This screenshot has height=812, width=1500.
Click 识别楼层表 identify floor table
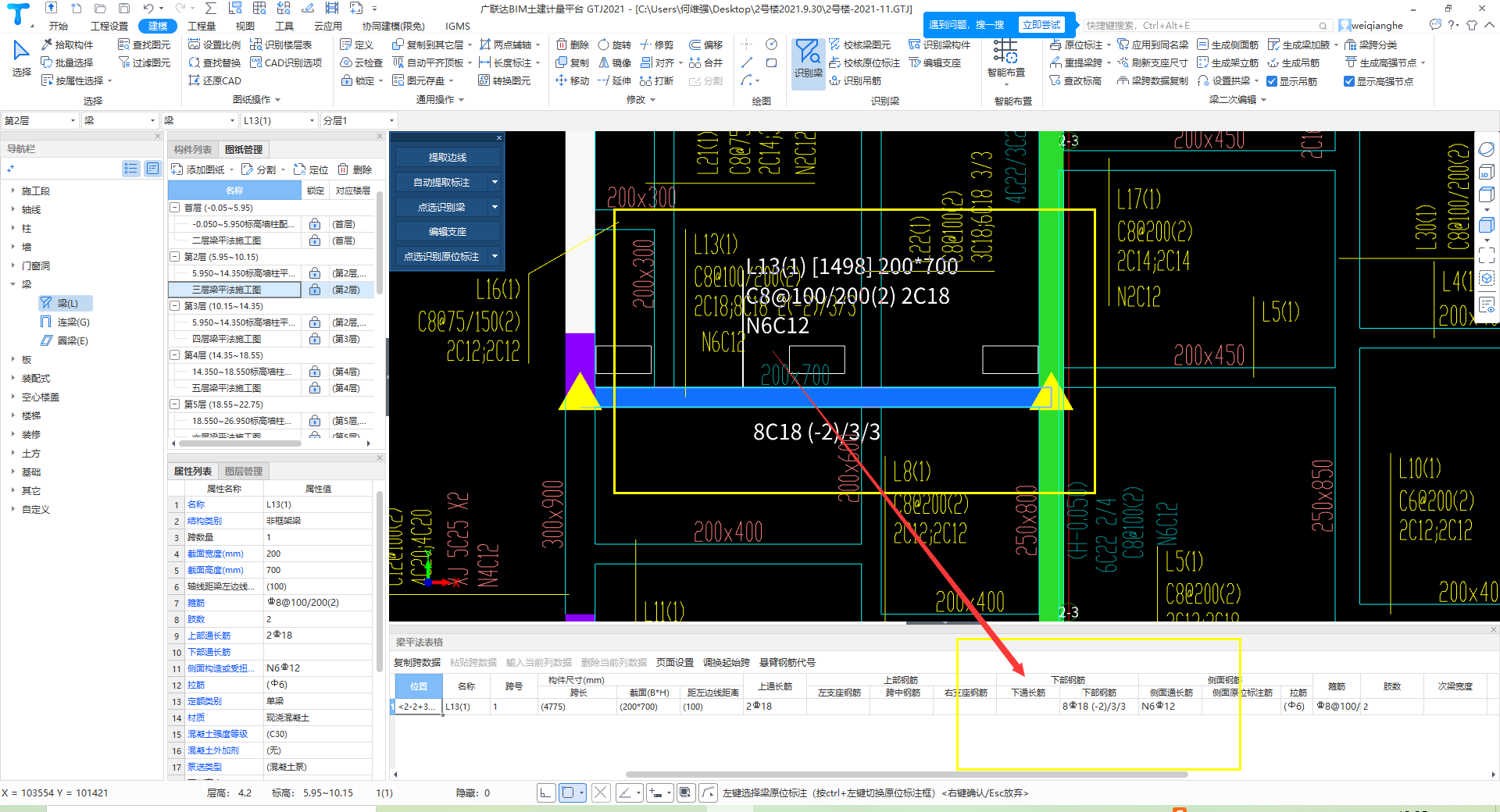281,45
